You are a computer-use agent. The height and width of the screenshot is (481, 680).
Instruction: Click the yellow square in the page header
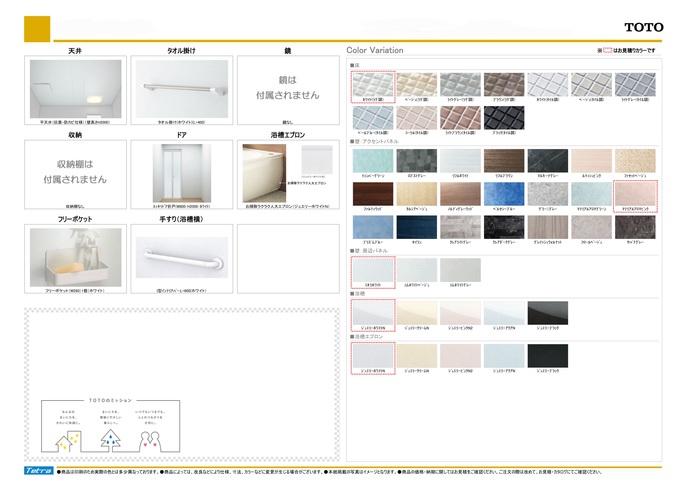tap(37, 28)
